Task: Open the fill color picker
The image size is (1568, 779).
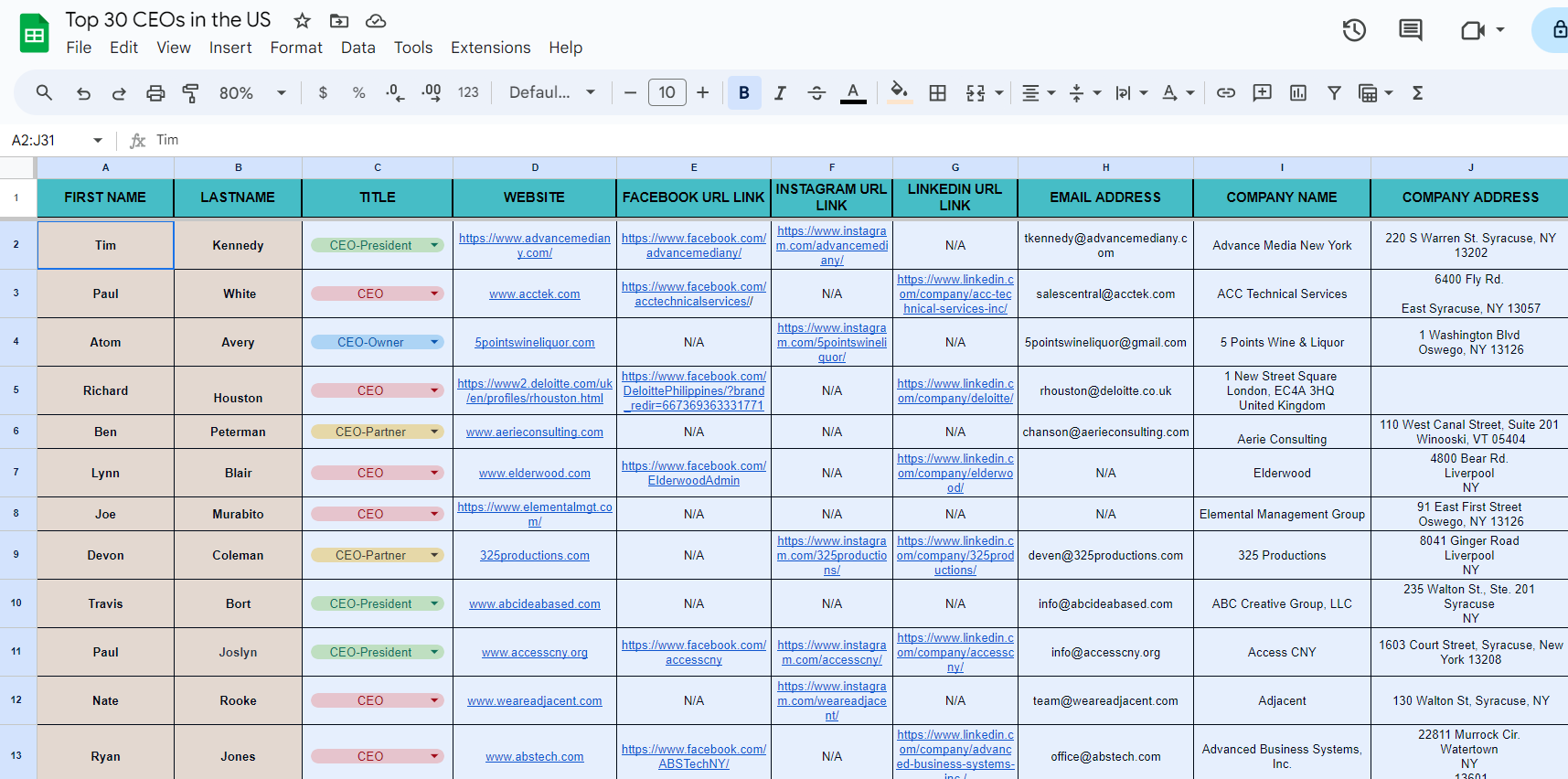Action: point(900,92)
